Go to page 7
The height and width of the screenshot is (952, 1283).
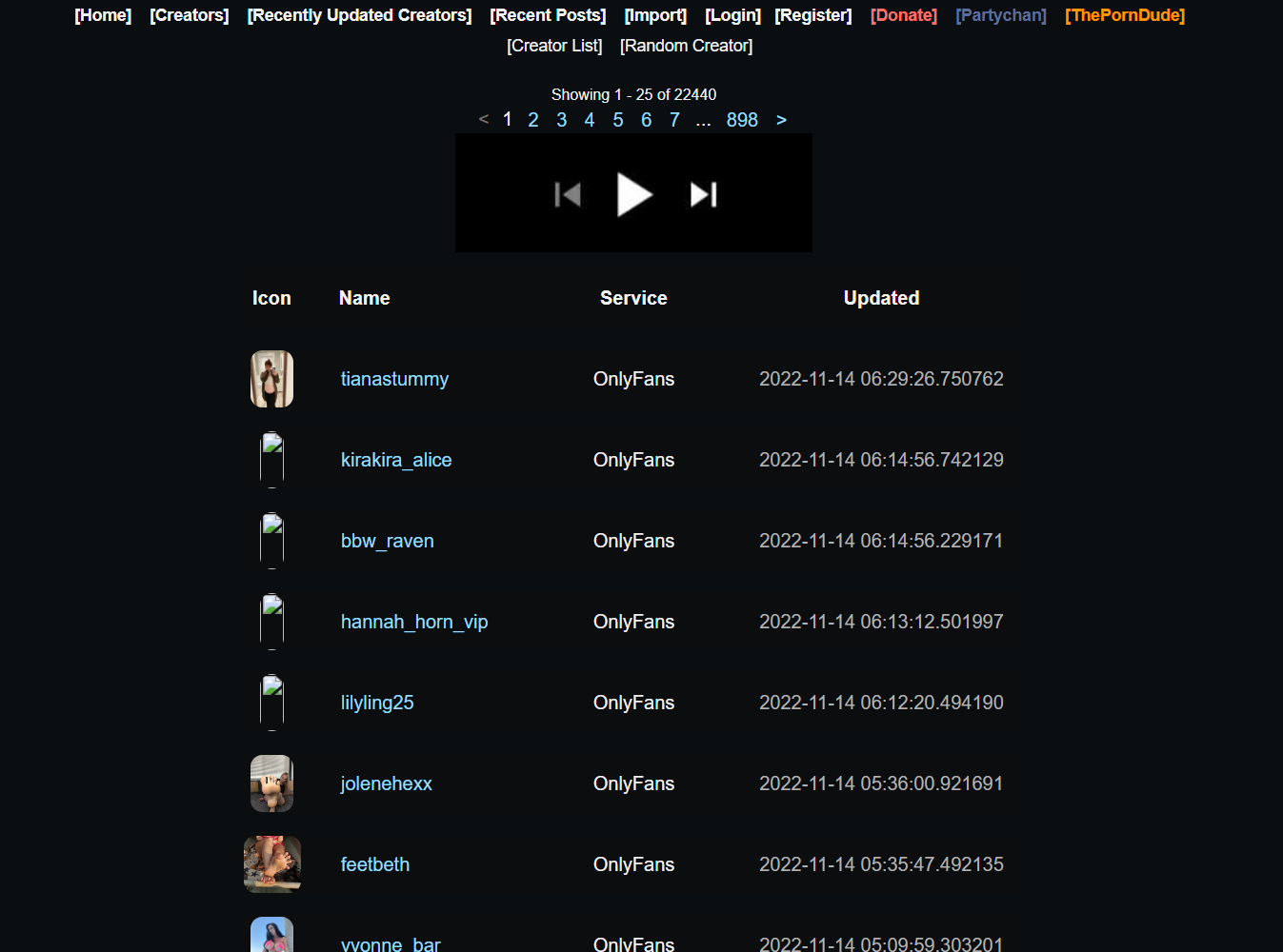[674, 120]
